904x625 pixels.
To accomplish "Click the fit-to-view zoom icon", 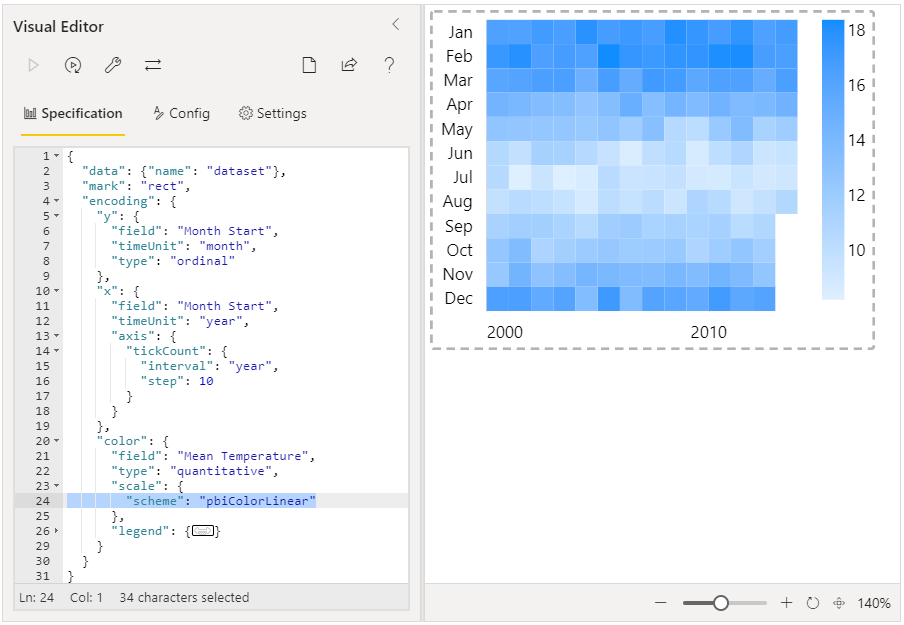I will tap(839, 603).
